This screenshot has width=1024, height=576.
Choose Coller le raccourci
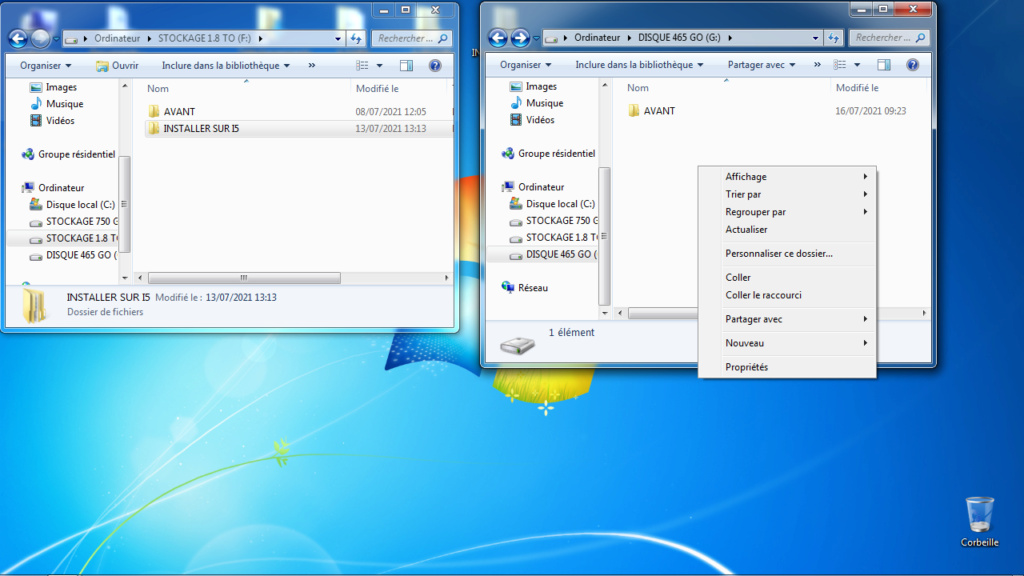(x=787, y=295)
